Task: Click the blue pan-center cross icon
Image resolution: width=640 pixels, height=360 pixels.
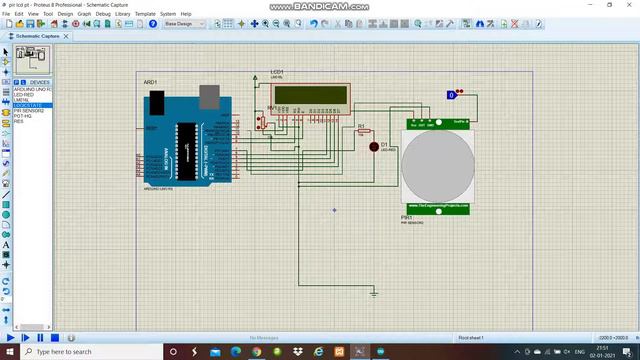Action: pyautogui.click(x=254, y=24)
